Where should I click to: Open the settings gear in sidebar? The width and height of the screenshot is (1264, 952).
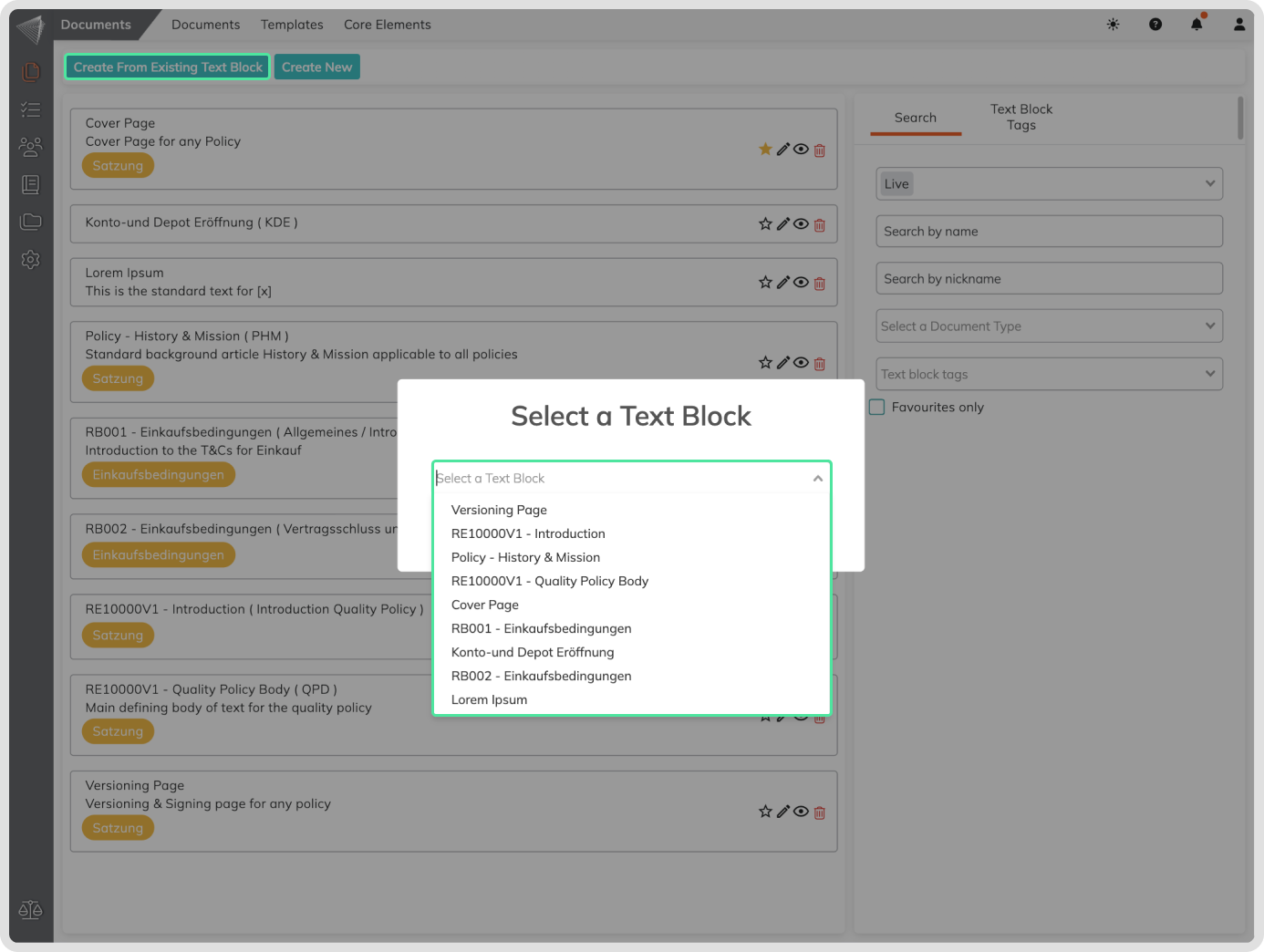[x=30, y=260]
